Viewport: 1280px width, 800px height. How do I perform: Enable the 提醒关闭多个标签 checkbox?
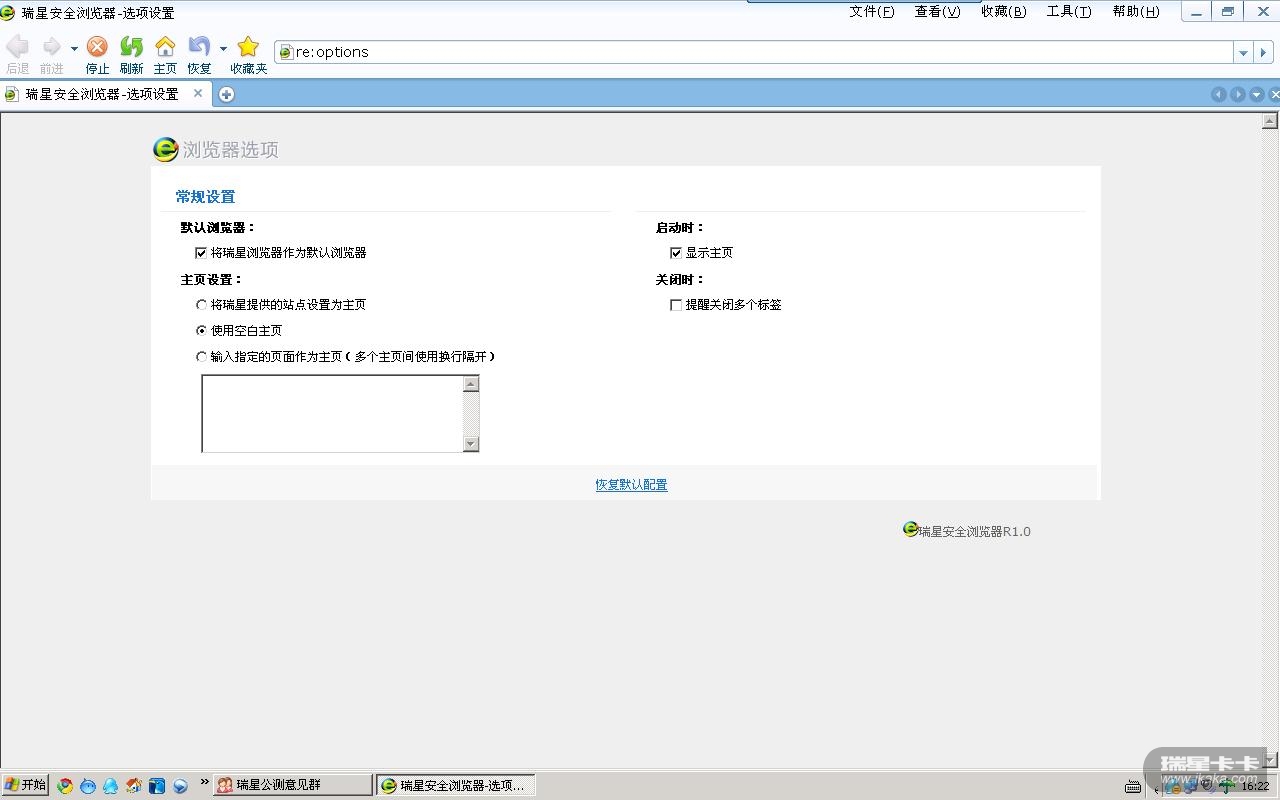pyautogui.click(x=676, y=305)
